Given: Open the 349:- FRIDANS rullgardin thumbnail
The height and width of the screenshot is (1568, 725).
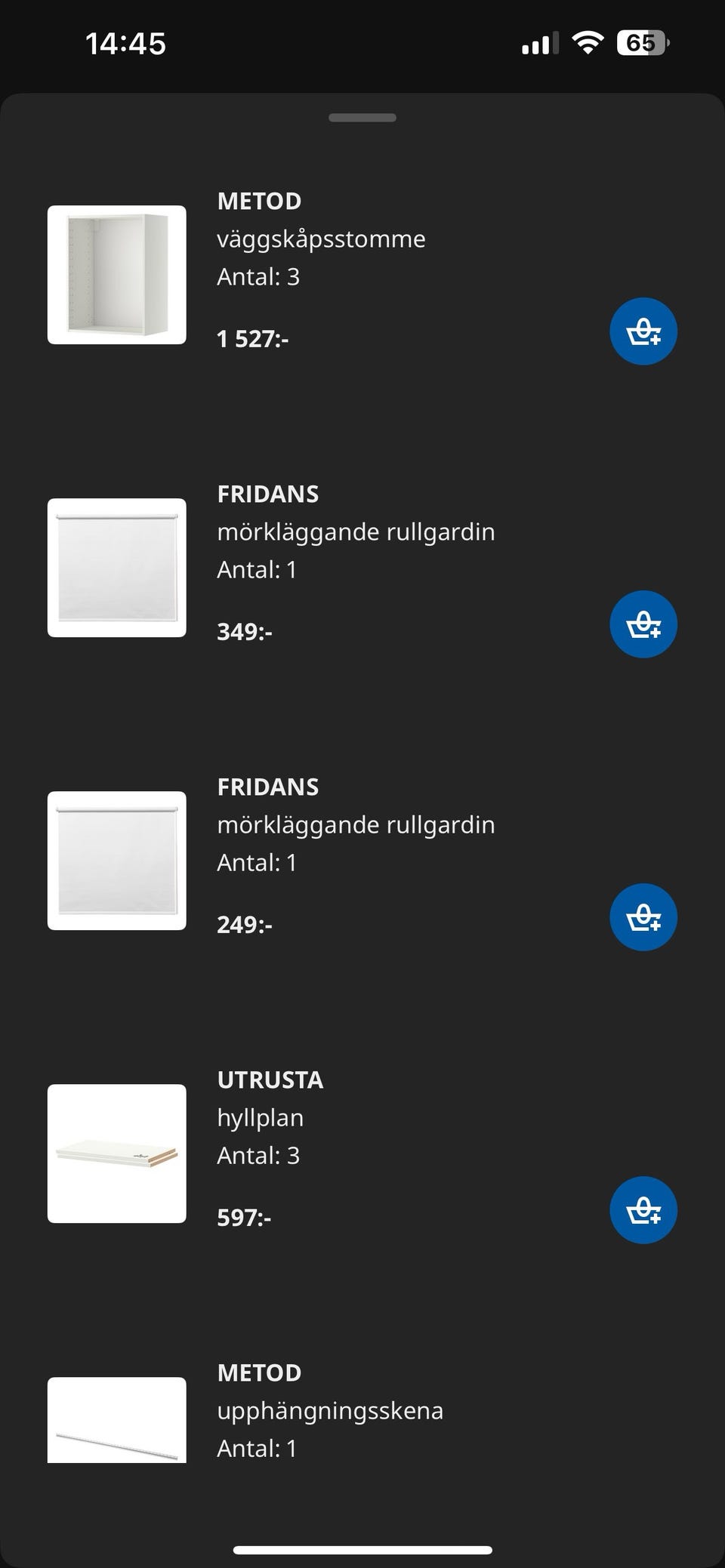Looking at the screenshot, I should 117,568.
